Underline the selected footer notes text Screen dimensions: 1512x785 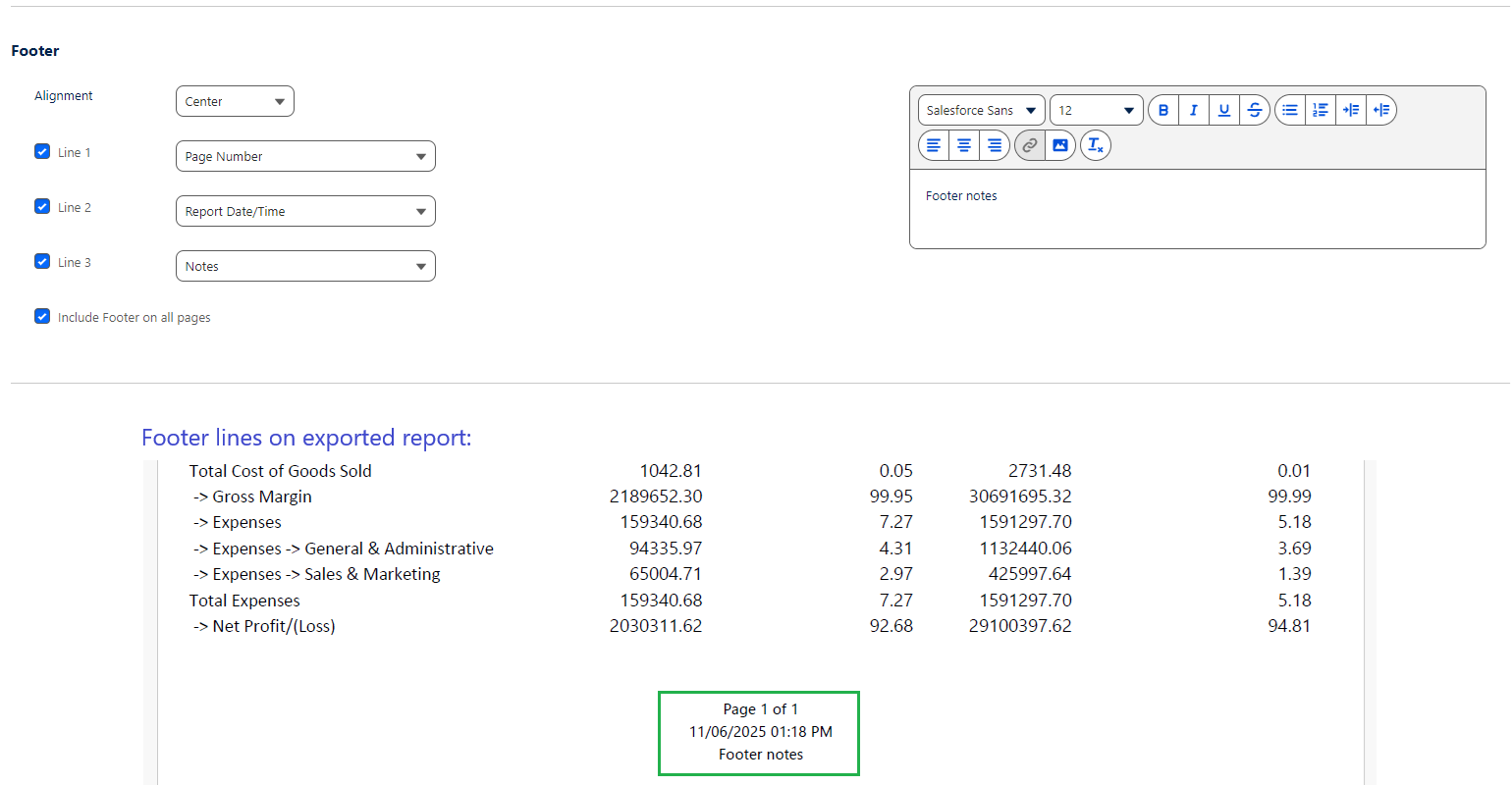pyautogui.click(x=1224, y=110)
